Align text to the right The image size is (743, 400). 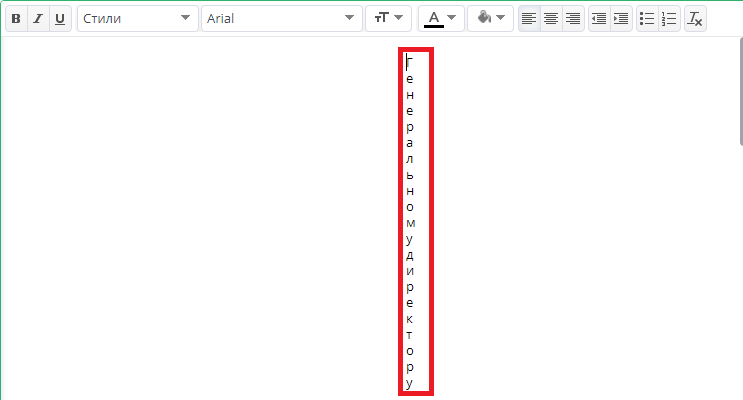(x=573, y=18)
